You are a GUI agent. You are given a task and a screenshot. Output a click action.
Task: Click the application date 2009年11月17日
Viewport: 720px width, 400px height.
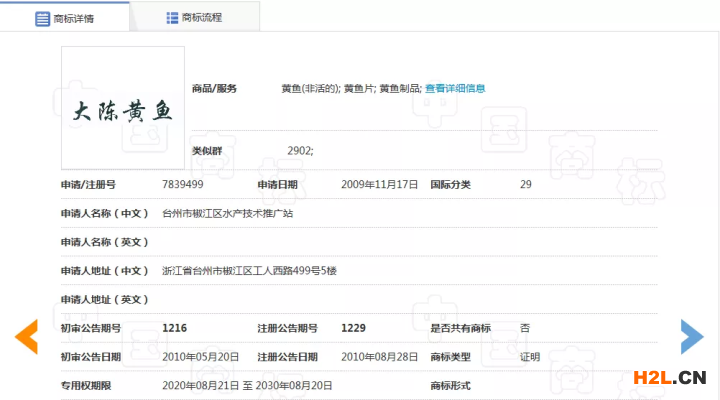coord(379,185)
